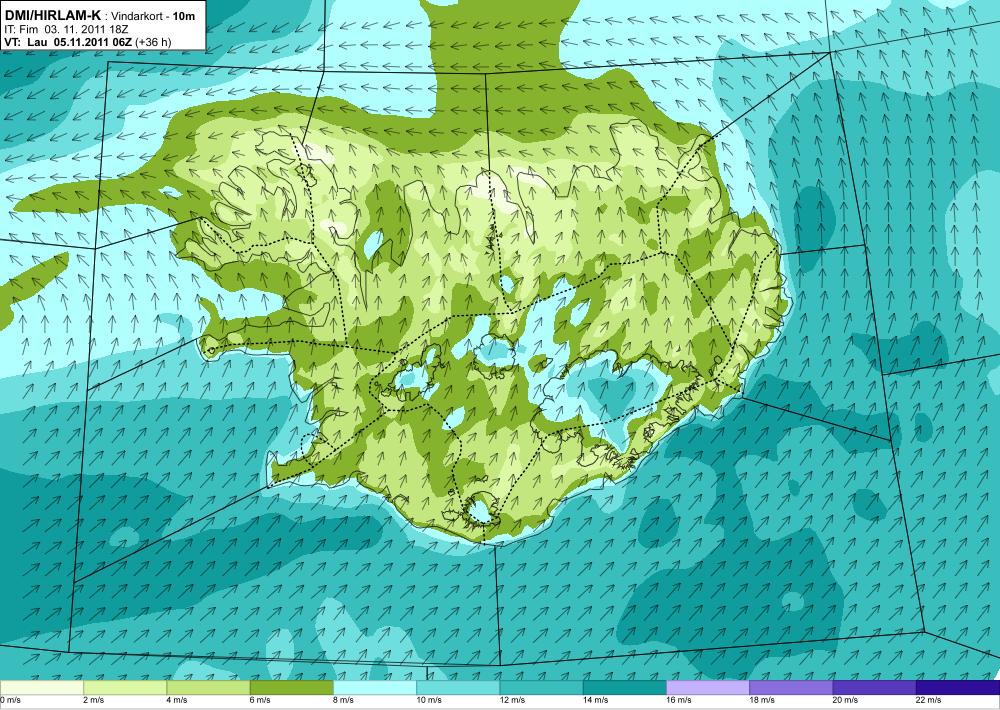Click the "VT: Lau 05.11.2011 06Z" valid time text
1000x710 pixels.
pyautogui.click(x=68, y=42)
